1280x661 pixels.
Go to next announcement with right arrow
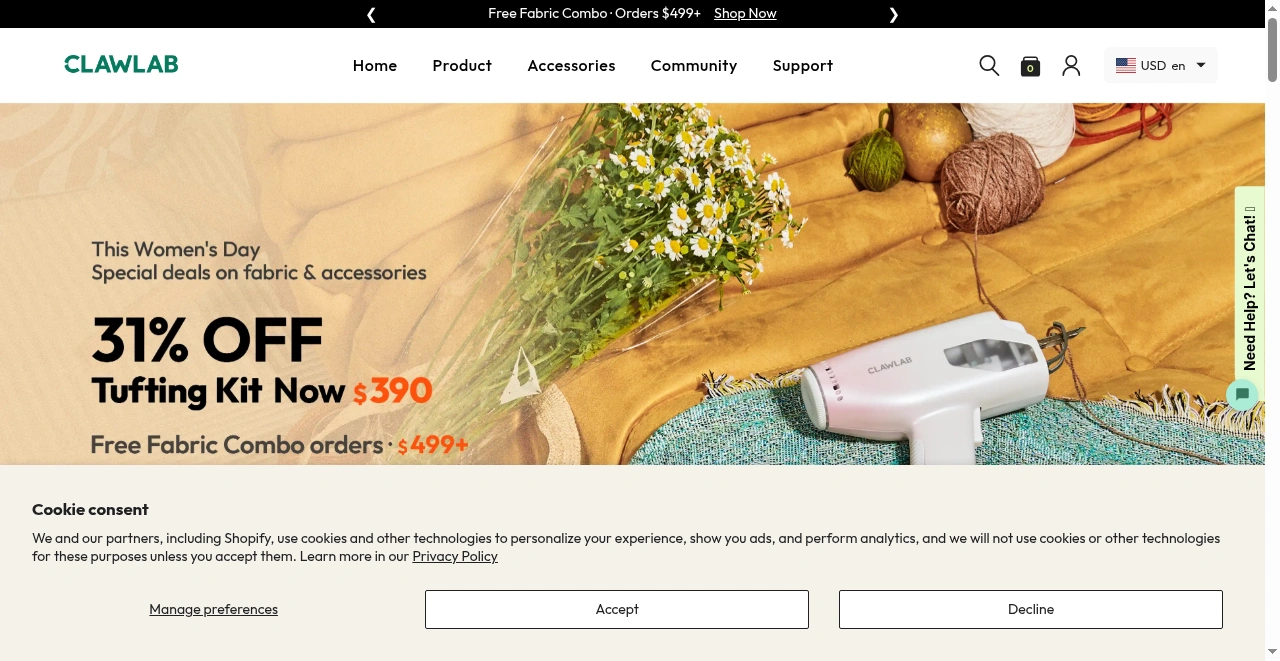894,14
